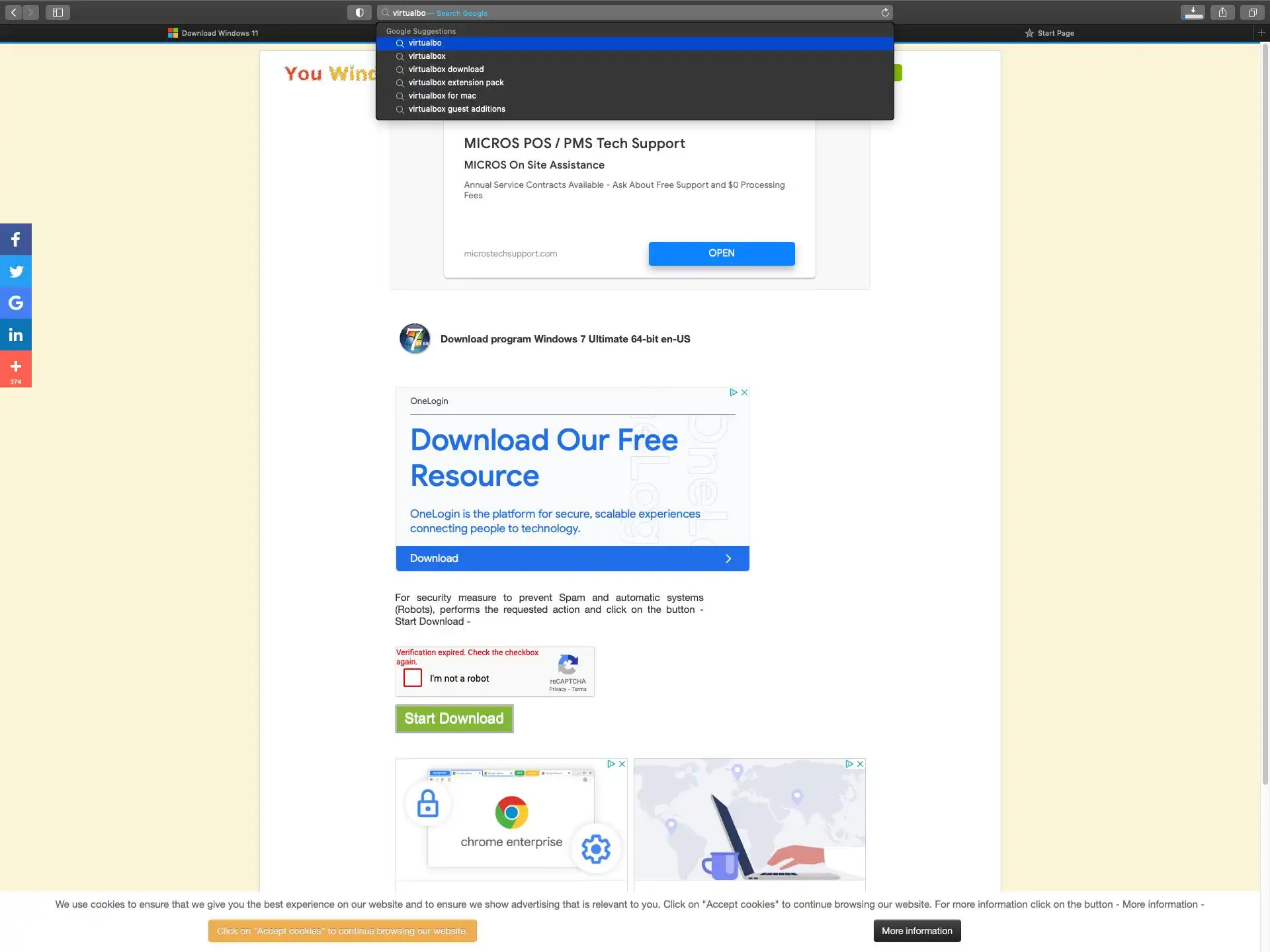Share page on Facebook sidebar icon

click(x=16, y=239)
